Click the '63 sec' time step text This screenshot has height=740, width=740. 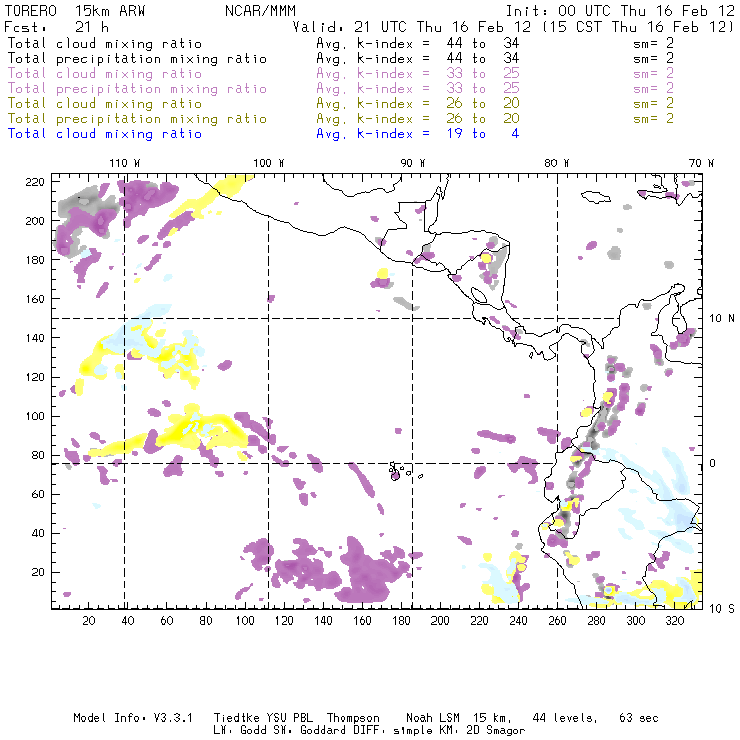coord(639,718)
